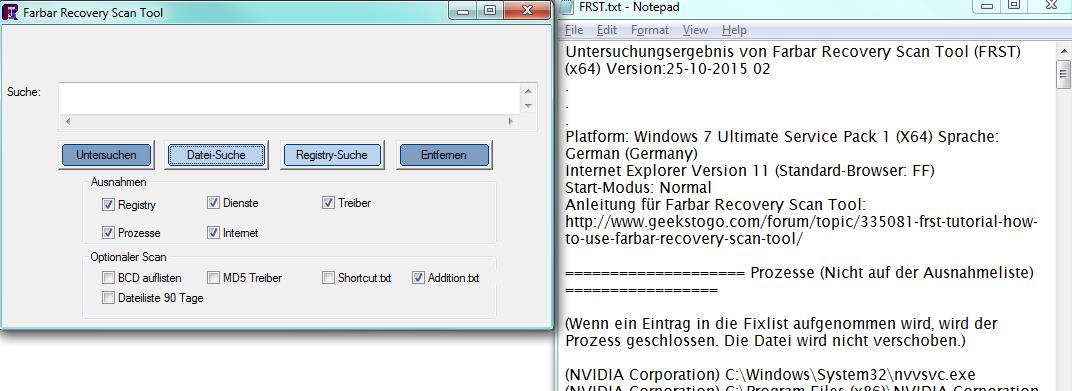Uncheck the Prozesse checkbox
1072x391 pixels.
(x=108, y=232)
